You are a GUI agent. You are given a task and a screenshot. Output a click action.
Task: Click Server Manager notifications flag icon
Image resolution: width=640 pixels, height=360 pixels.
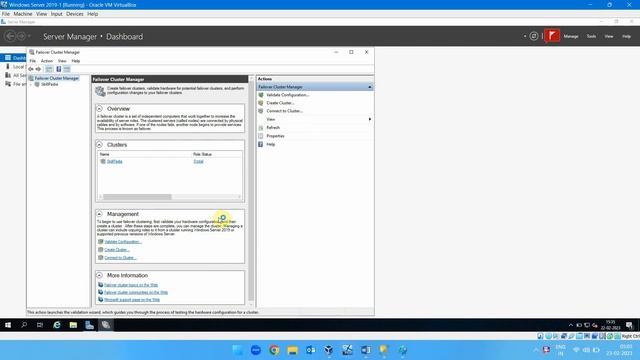point(552,36)
